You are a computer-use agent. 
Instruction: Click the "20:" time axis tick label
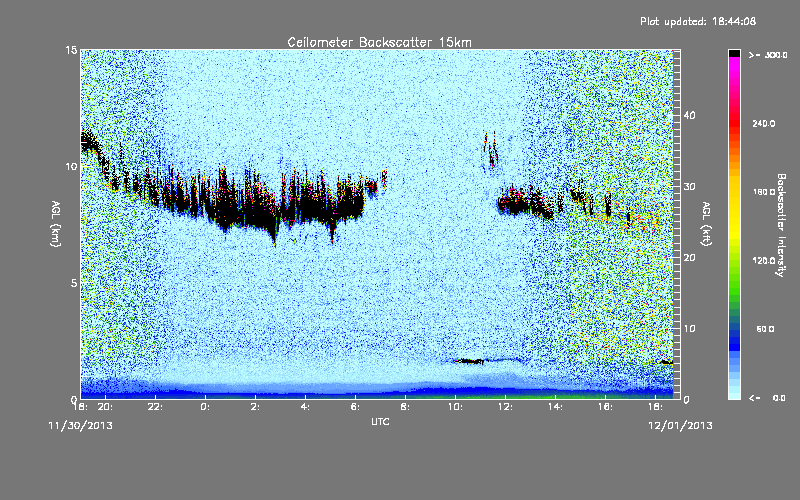pos(105,407)
